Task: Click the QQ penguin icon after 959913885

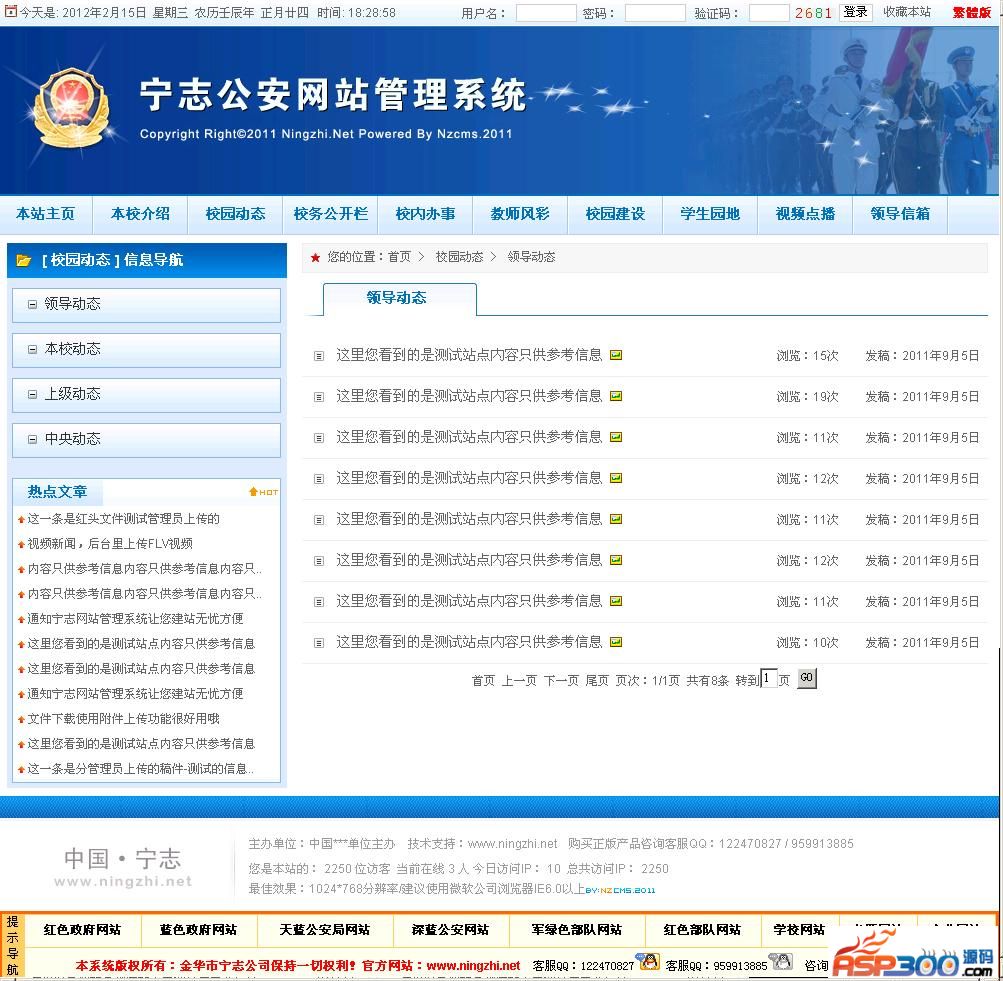Action: point(781,962)
